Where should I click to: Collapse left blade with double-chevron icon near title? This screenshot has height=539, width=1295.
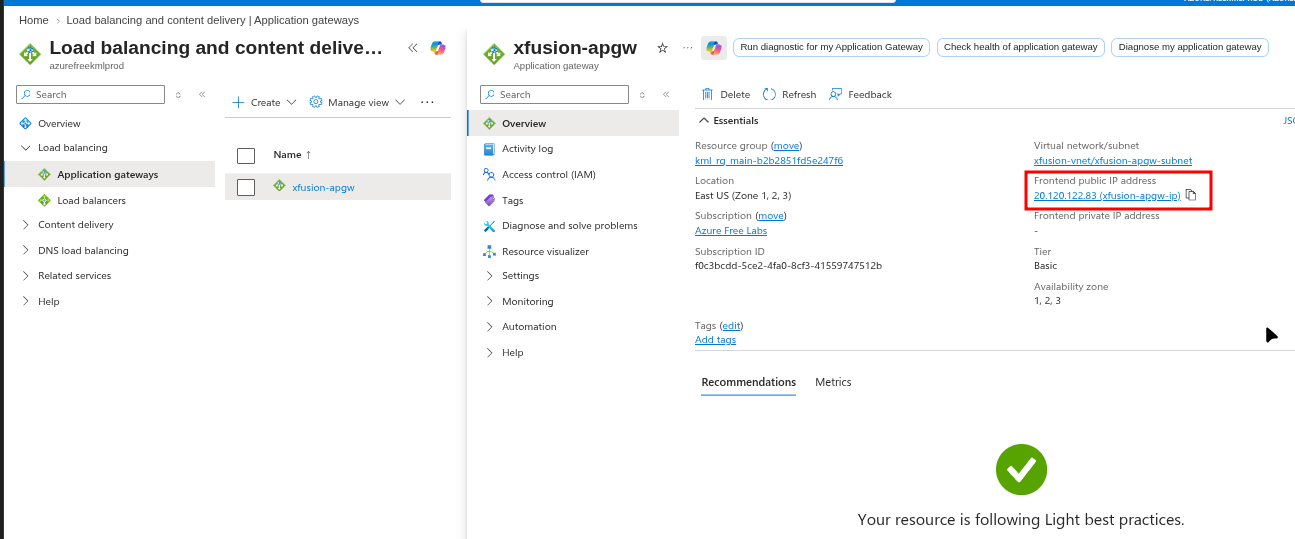point(412,48)
